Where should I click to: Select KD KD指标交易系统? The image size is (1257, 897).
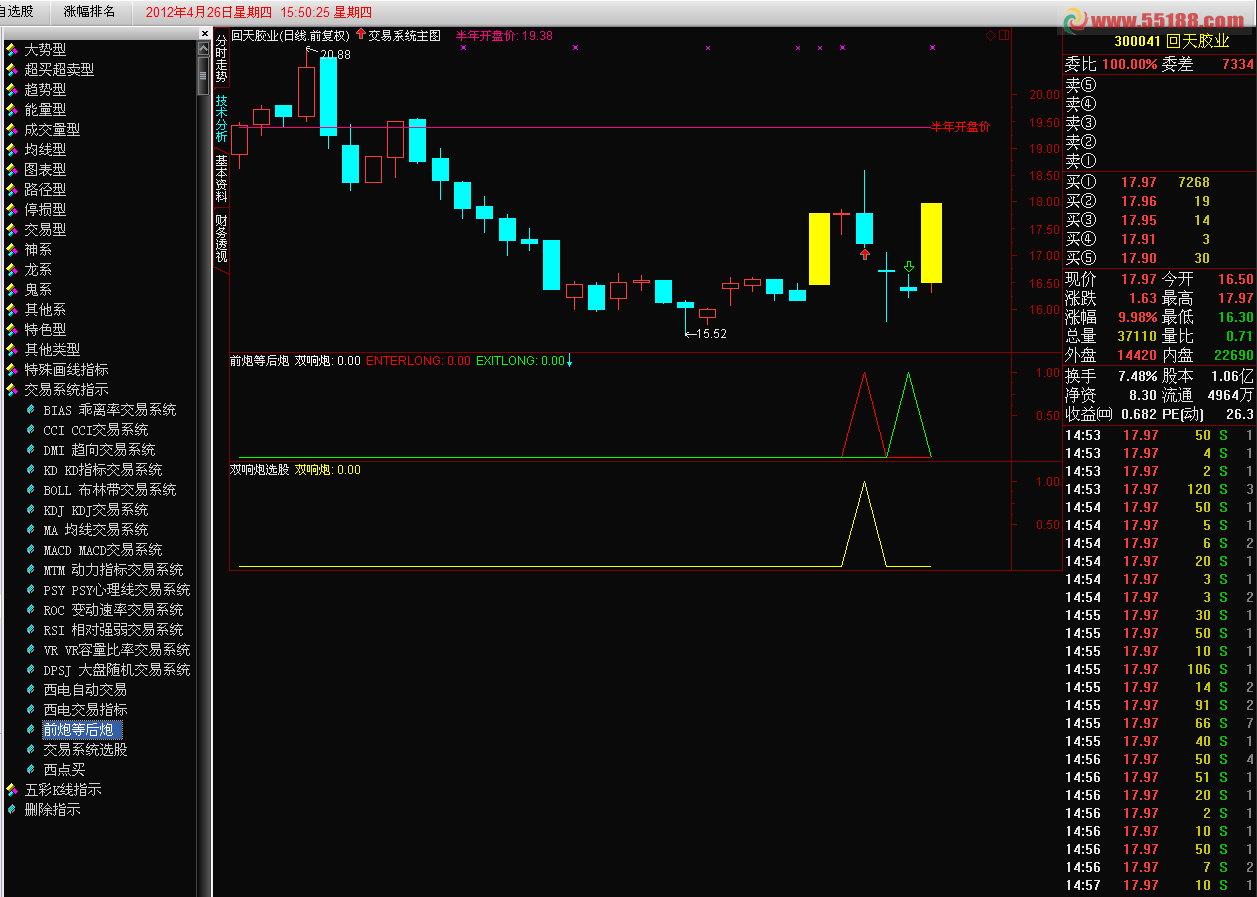[102, 470]
